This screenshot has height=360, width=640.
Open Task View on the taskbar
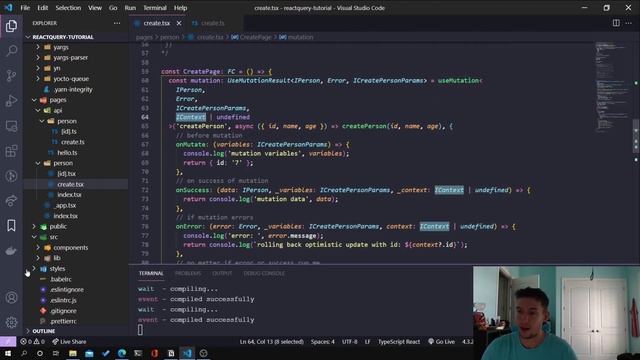[56, 353]
